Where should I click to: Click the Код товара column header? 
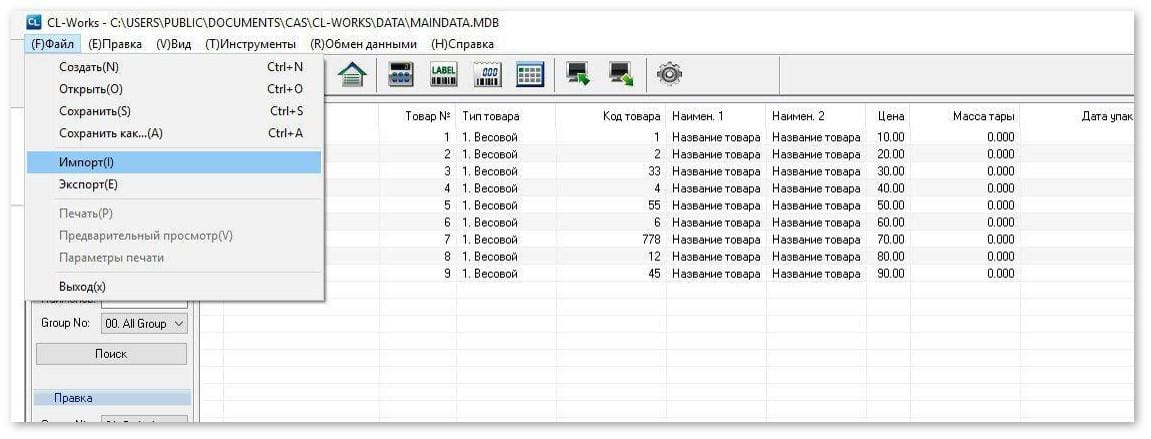(611, 116)
